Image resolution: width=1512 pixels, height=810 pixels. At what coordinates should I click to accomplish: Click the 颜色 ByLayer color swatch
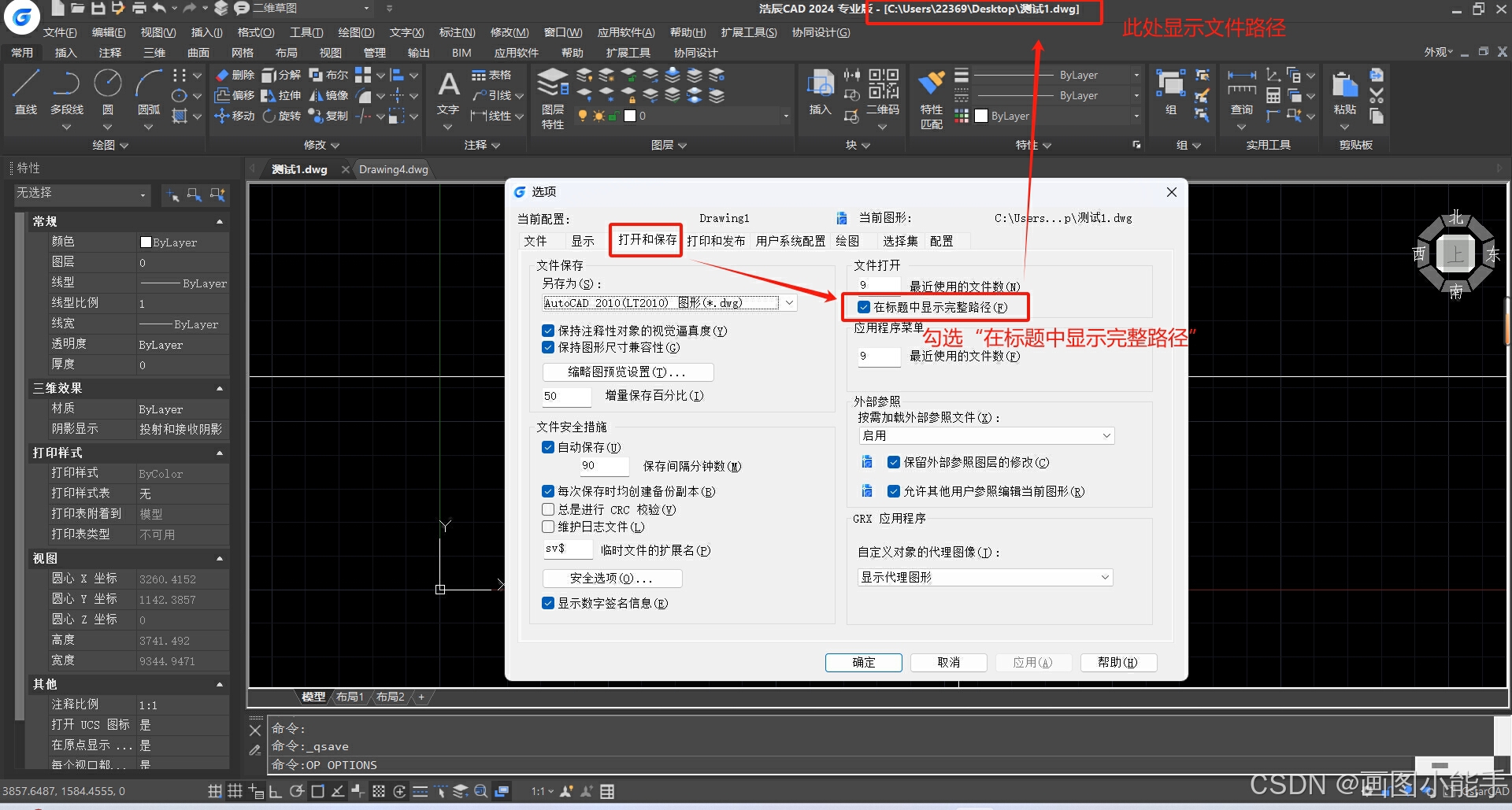(x=146, y=242)
